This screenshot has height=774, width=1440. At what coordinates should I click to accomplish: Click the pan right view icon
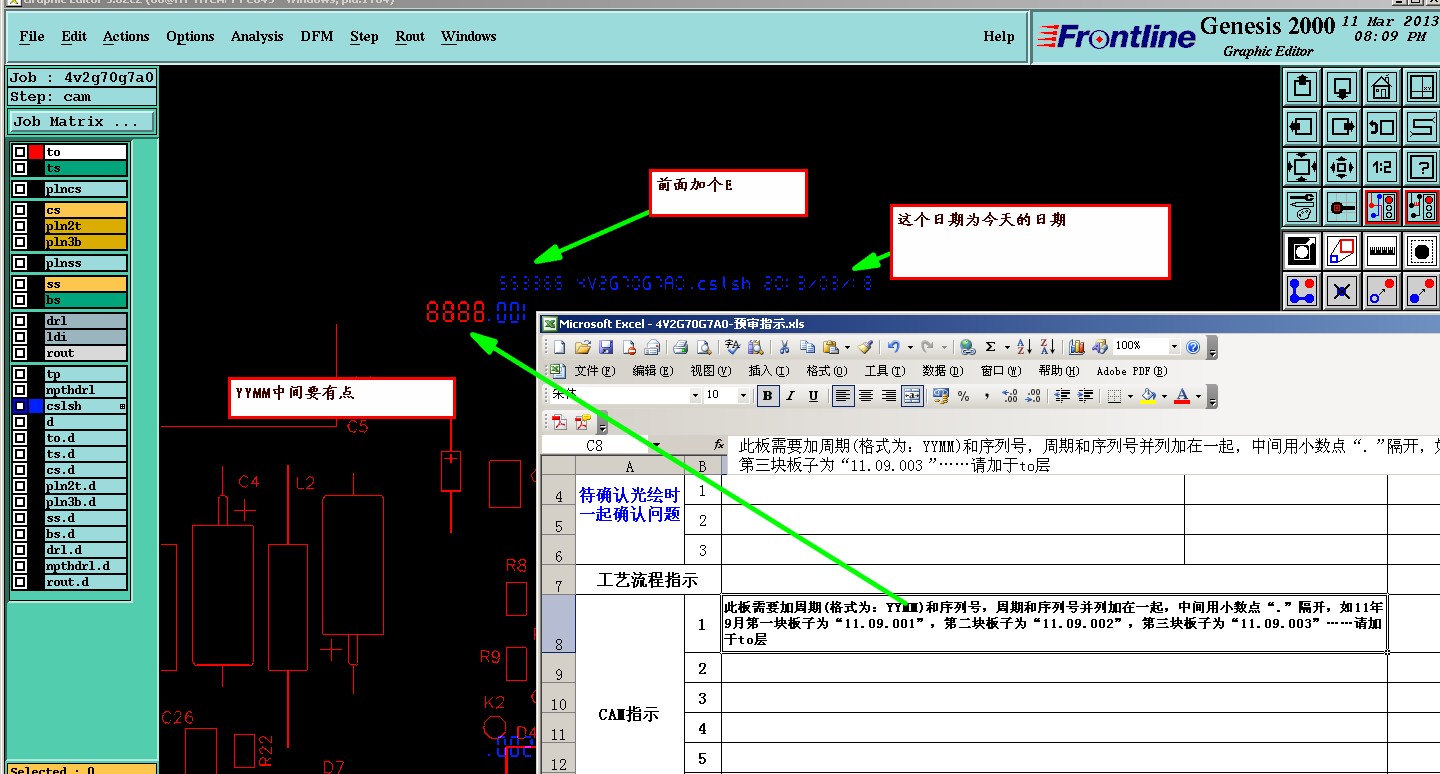coord(1342,127)
